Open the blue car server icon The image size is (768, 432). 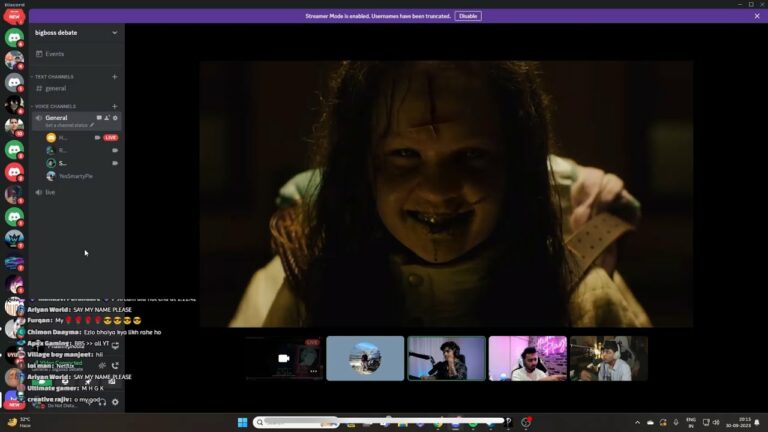14,263
